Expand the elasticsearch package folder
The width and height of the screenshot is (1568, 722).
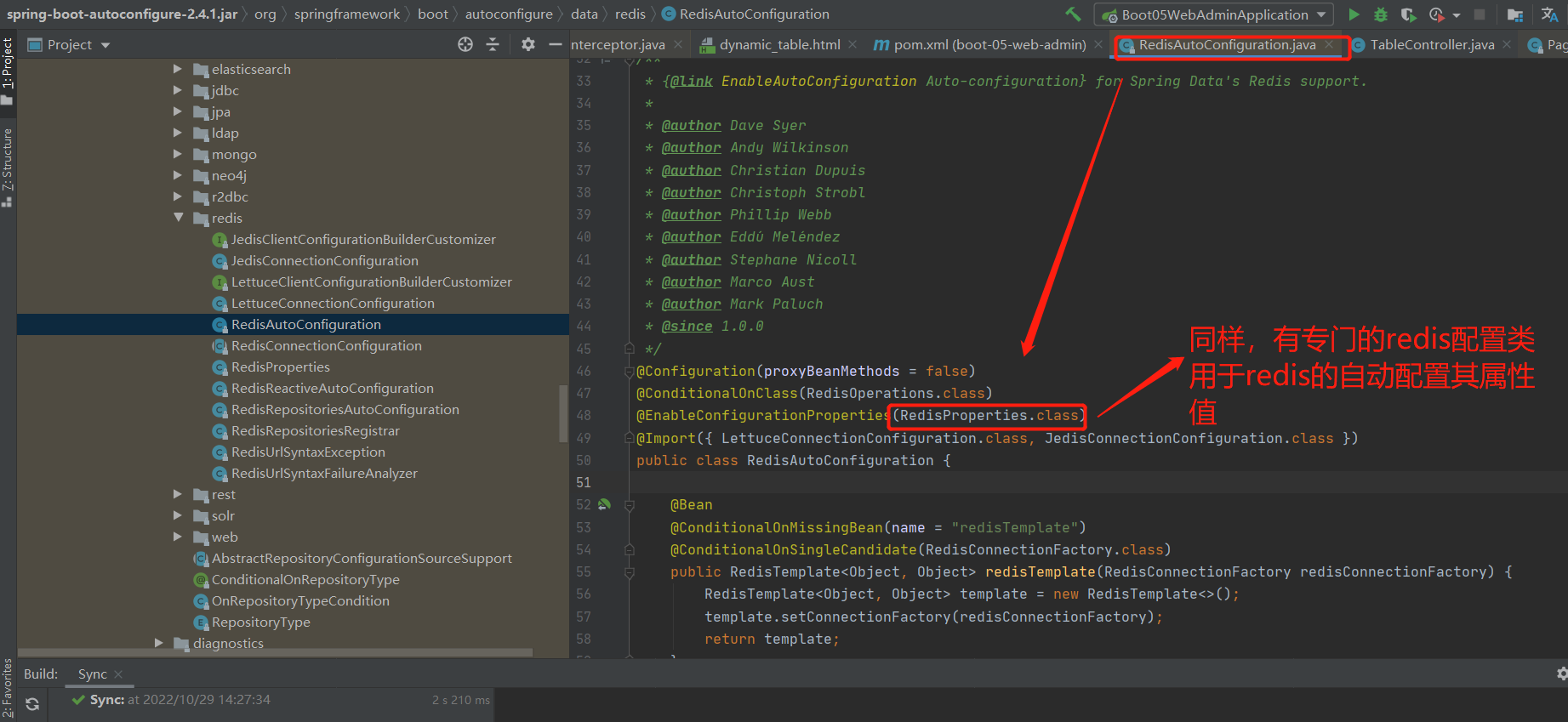pos(178,69)
